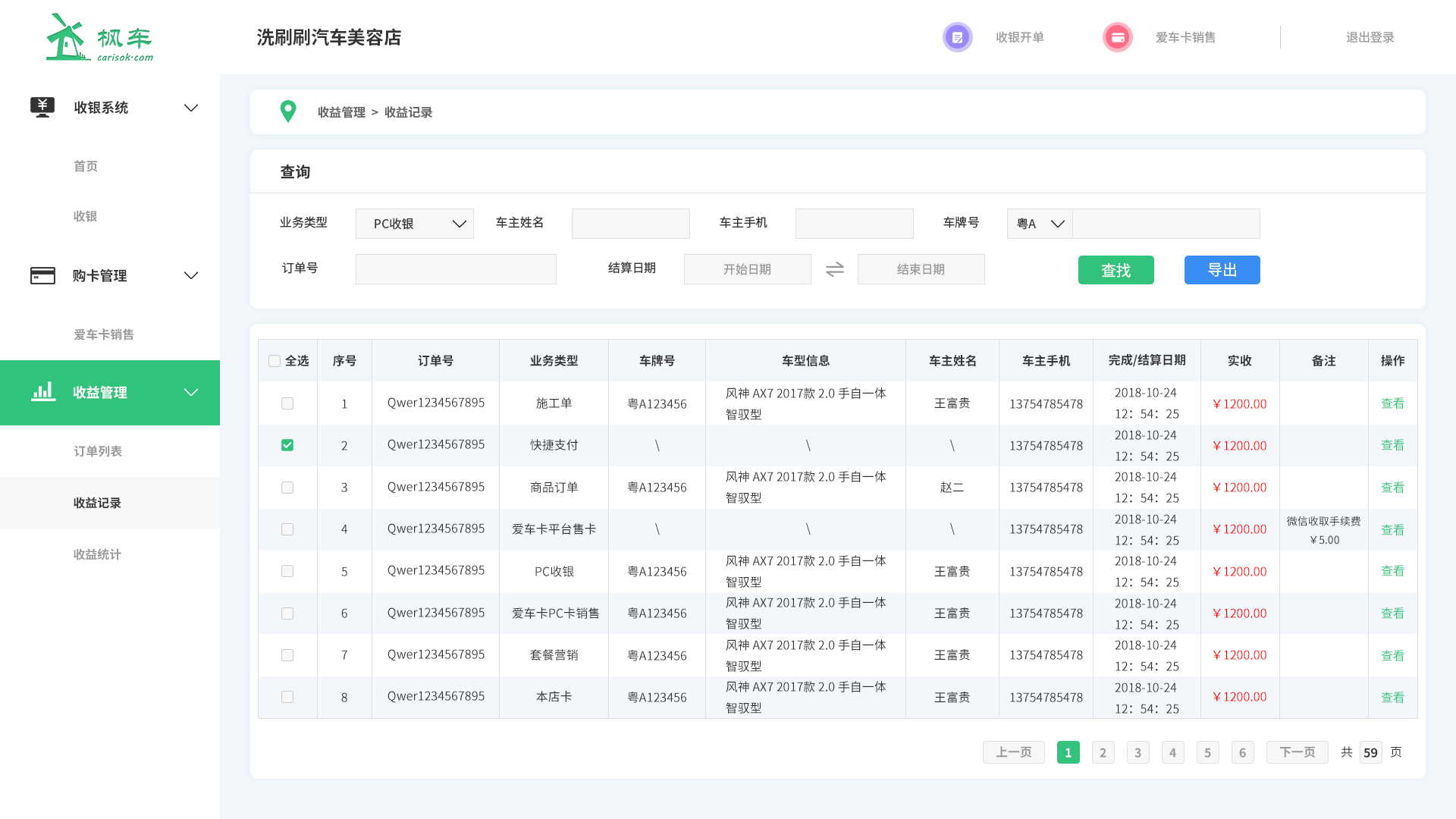Click the 收银系统 monitor icon
The height and width of the screenshot is (819, 1456).
point(42,107)
